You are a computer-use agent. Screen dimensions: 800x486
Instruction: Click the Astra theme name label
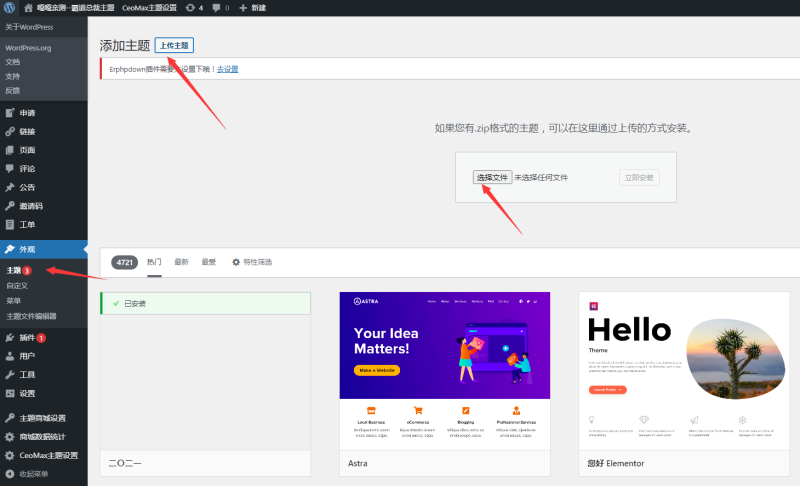(358, 463)
